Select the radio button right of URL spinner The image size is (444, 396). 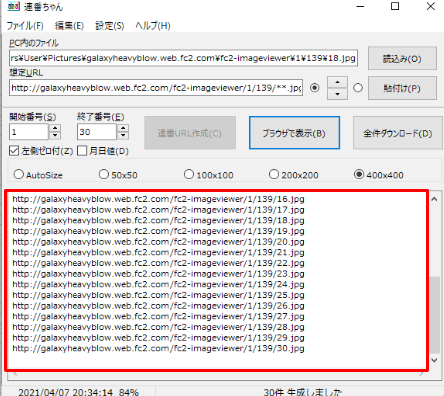[x=358, y=88]
